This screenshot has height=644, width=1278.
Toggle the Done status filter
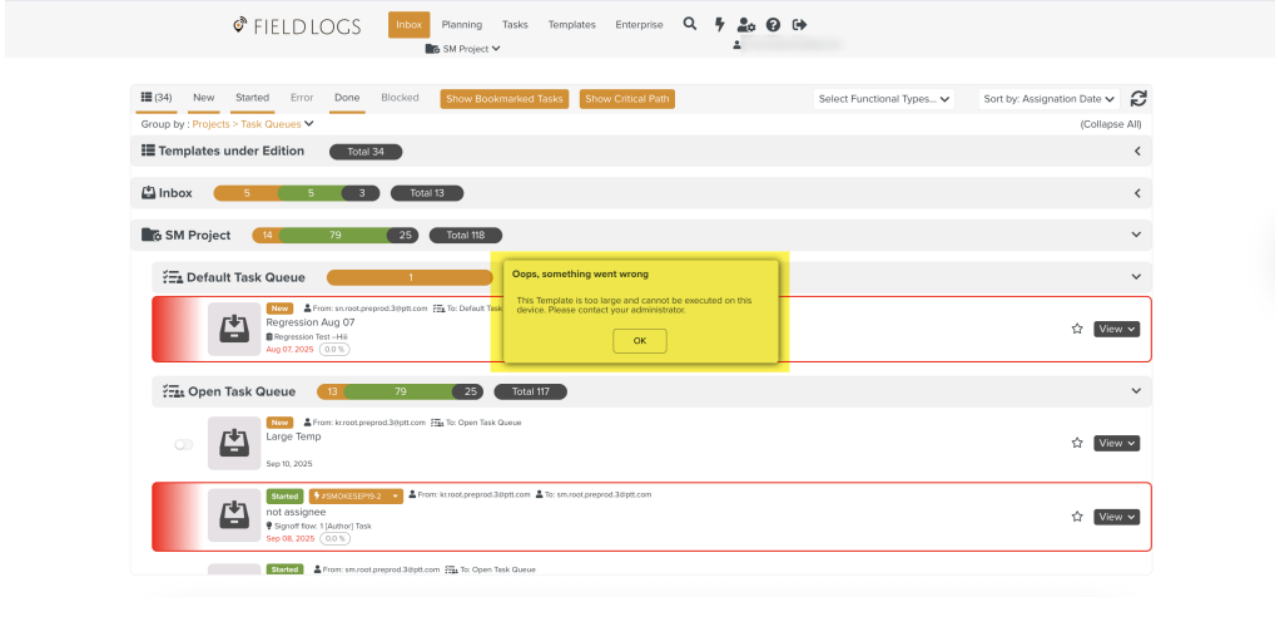click(347, 98)
